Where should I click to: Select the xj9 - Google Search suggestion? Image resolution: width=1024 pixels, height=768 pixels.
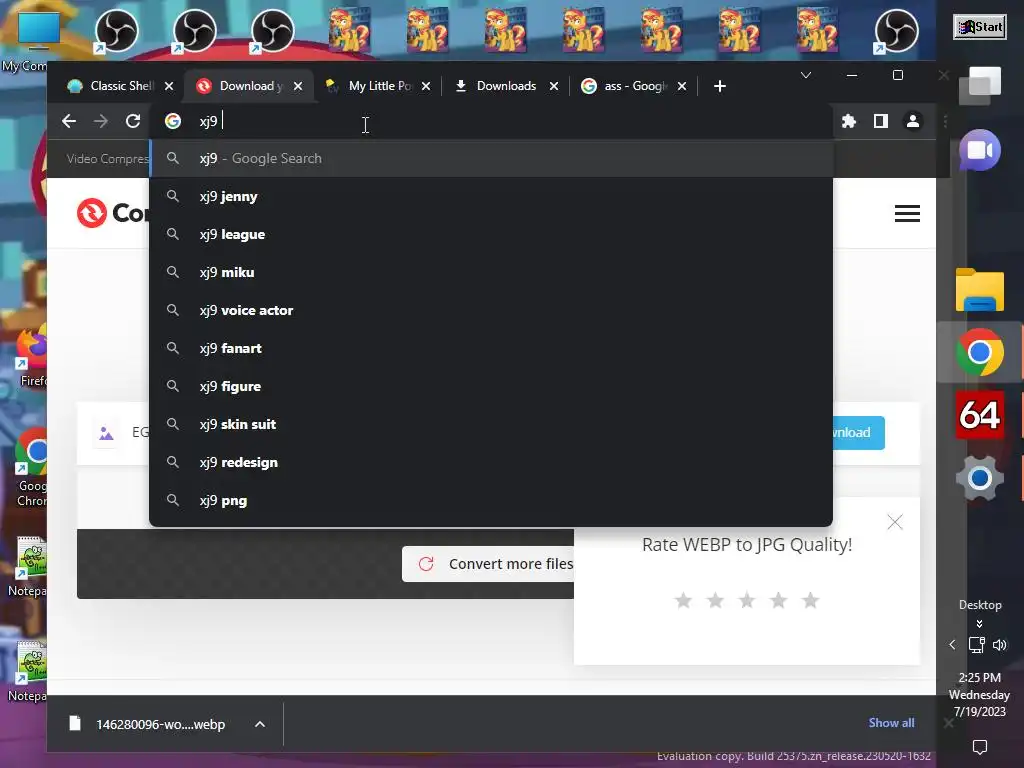click(x=491, y=159)
